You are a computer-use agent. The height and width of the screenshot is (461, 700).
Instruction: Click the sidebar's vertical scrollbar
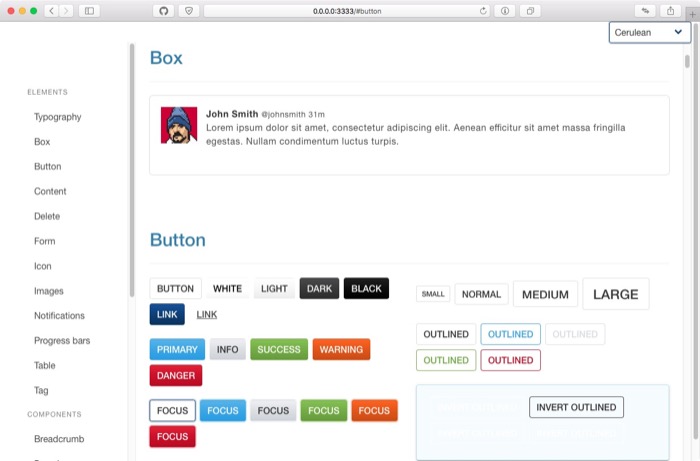131,170
